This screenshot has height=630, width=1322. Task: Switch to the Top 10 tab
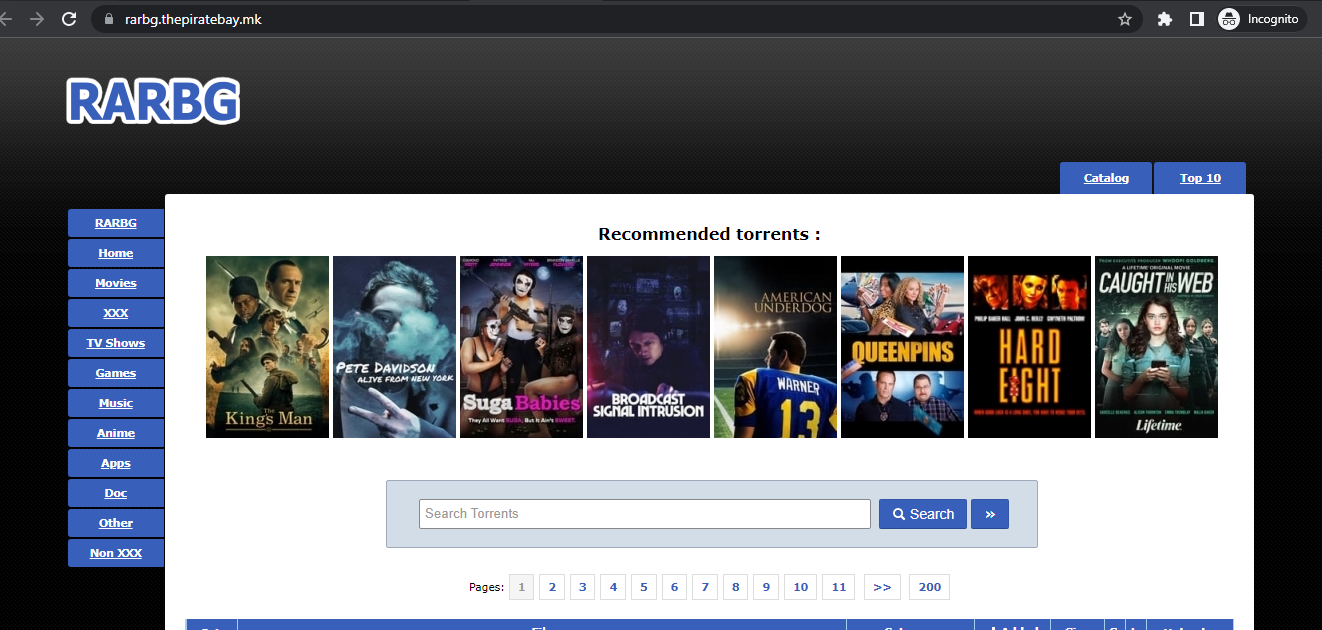[1199, 178]
